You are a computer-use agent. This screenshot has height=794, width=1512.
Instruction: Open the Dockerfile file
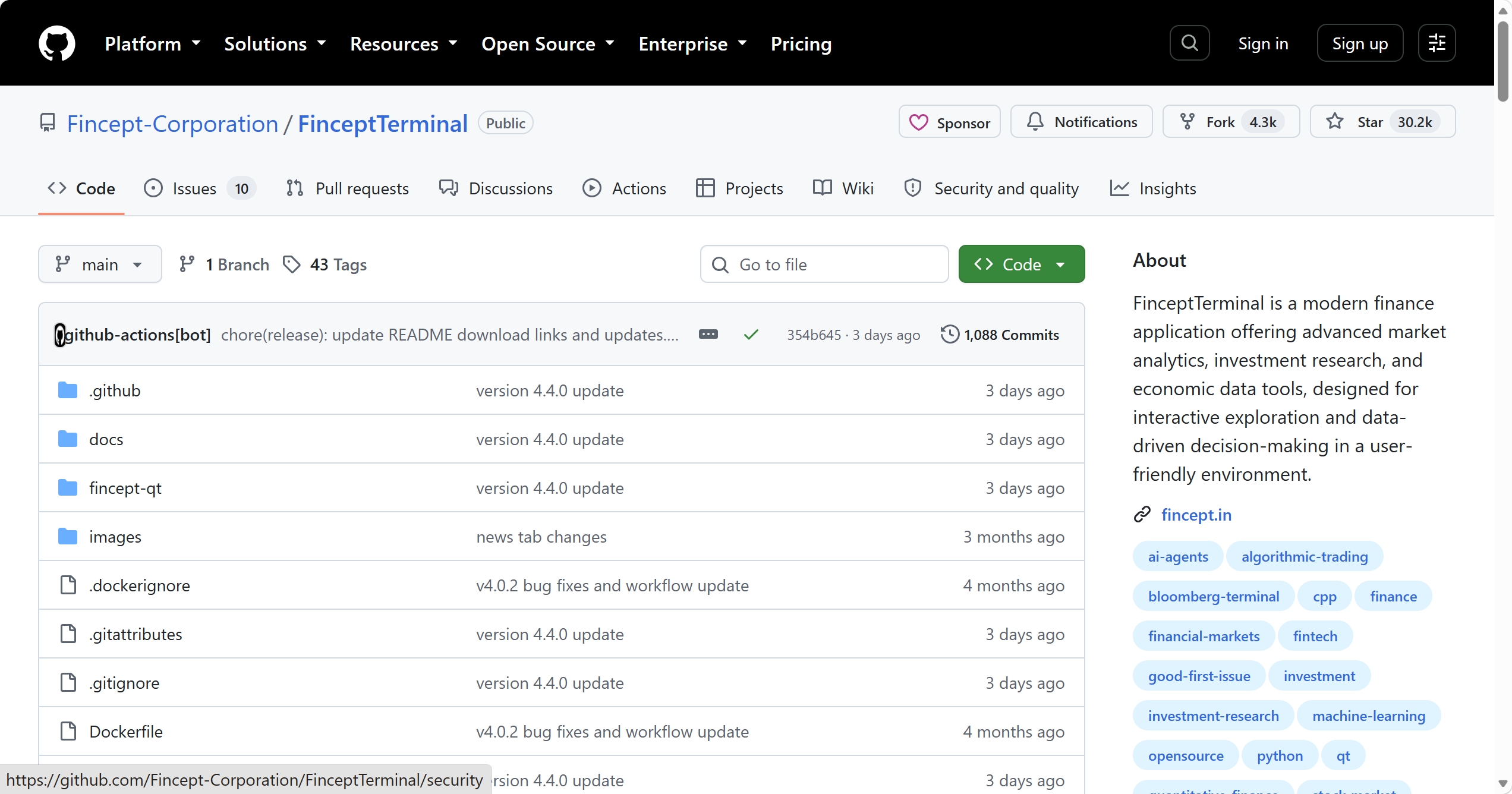(x=126, y=732)
